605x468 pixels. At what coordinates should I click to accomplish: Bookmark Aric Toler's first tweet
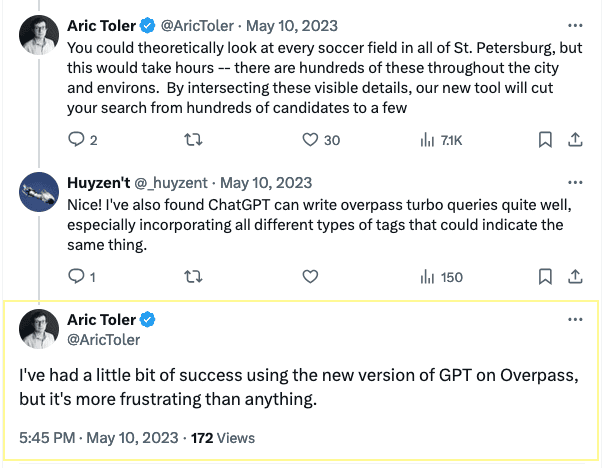click(545, 140)
